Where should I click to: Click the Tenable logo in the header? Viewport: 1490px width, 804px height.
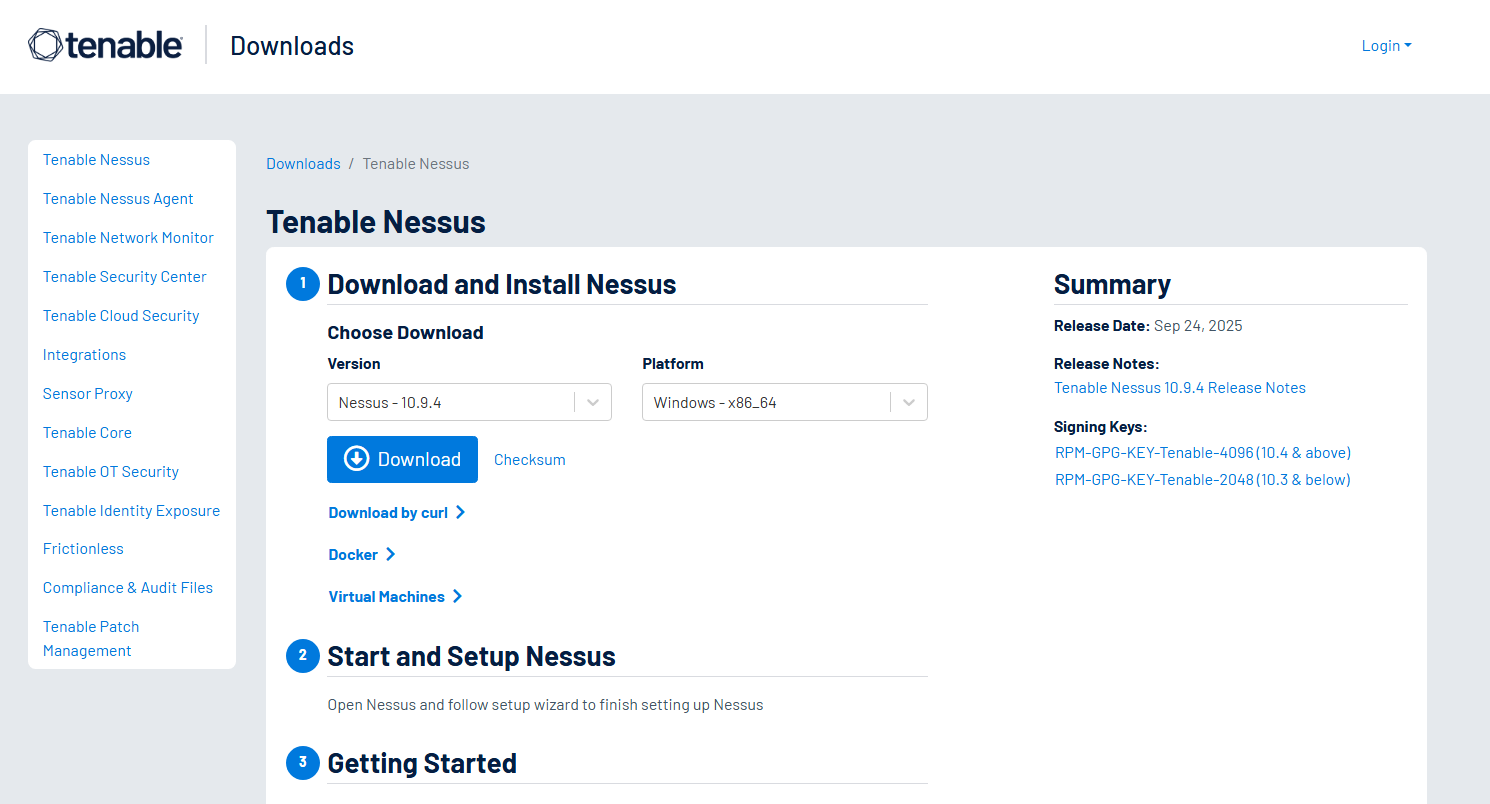coord(105,46)
